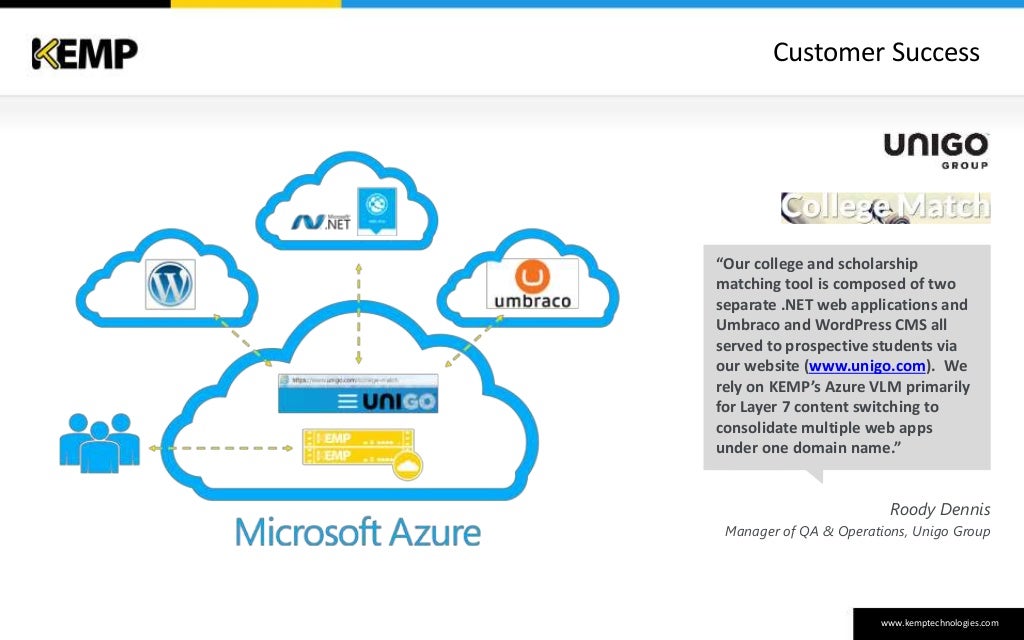Screen dimensions: 1024x640
Task: Click the name "Roody Dennis"
Action: point(940,509)
